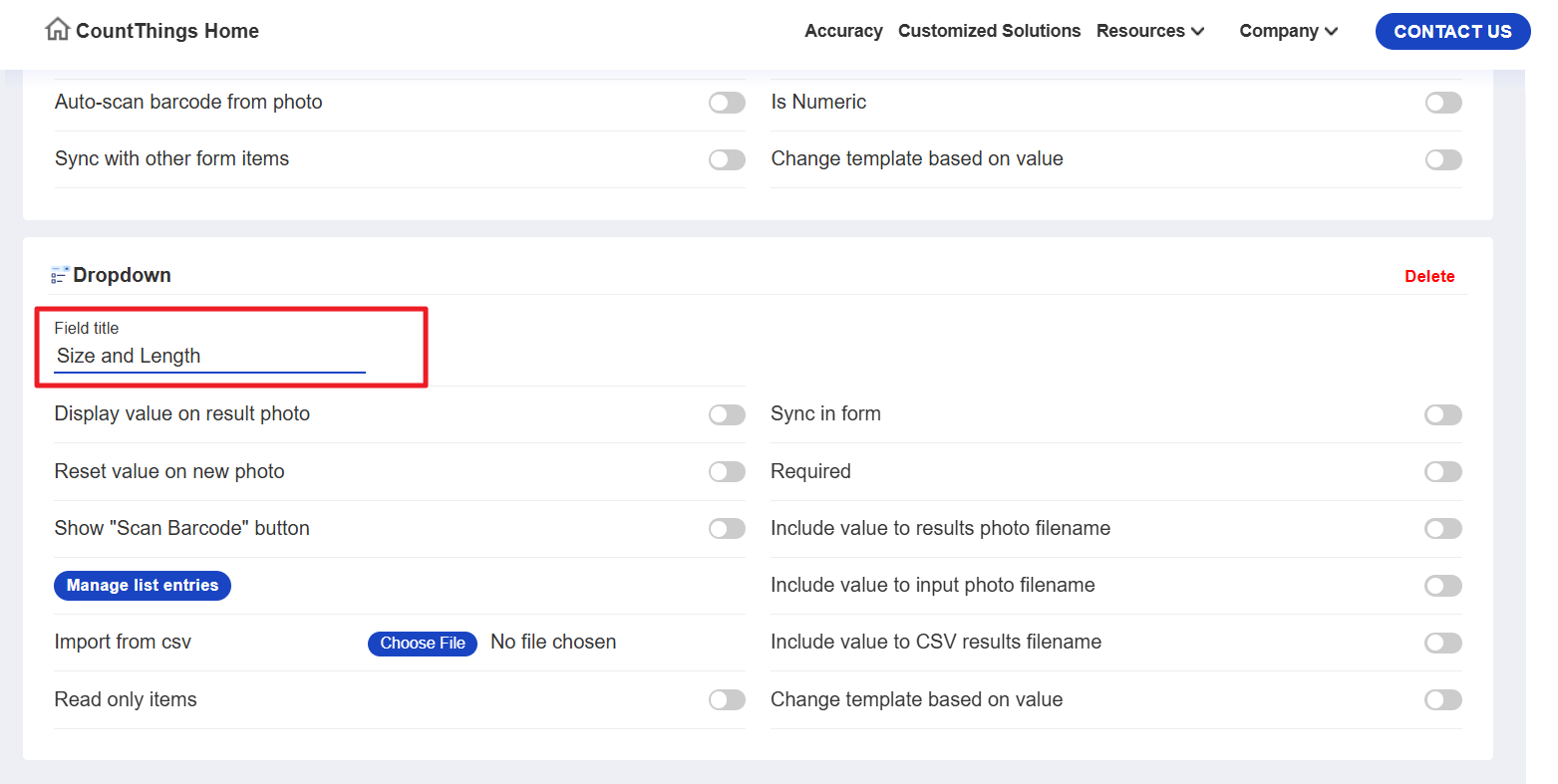Enable Include value to CSV results filename

1442,644
